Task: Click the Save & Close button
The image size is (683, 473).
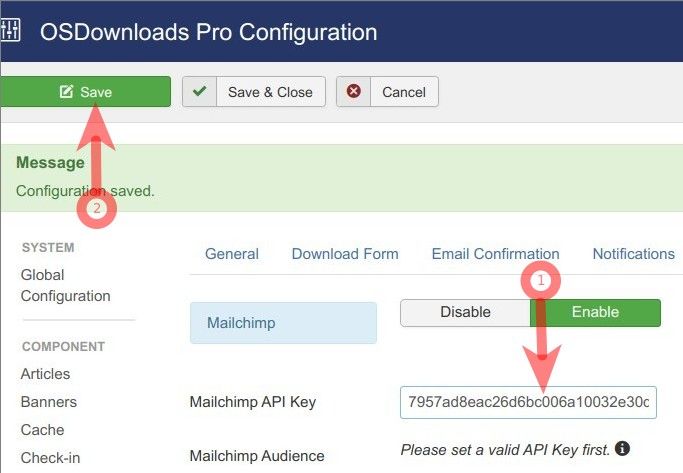Action: tap(253, 92)
